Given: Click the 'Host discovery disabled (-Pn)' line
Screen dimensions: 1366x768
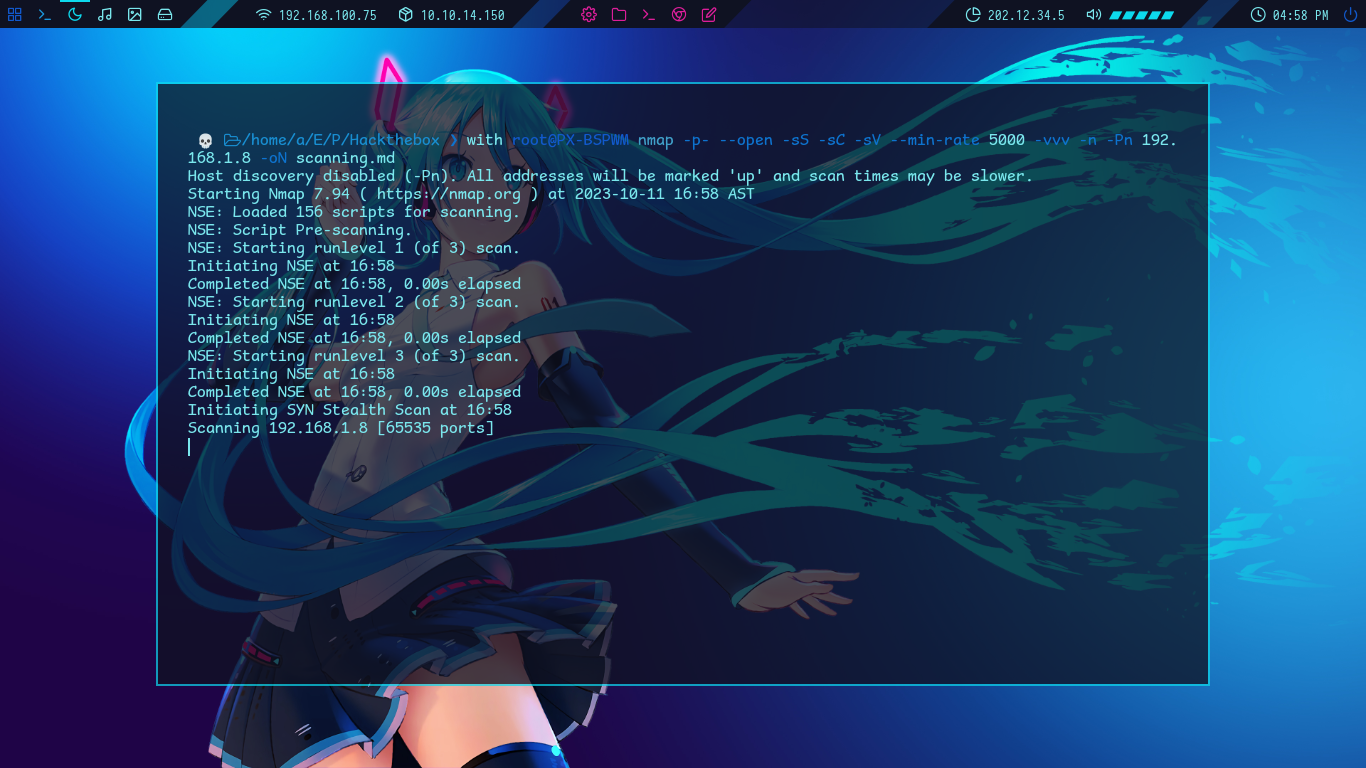Looking at the screenshot, I should click(610, 176).
